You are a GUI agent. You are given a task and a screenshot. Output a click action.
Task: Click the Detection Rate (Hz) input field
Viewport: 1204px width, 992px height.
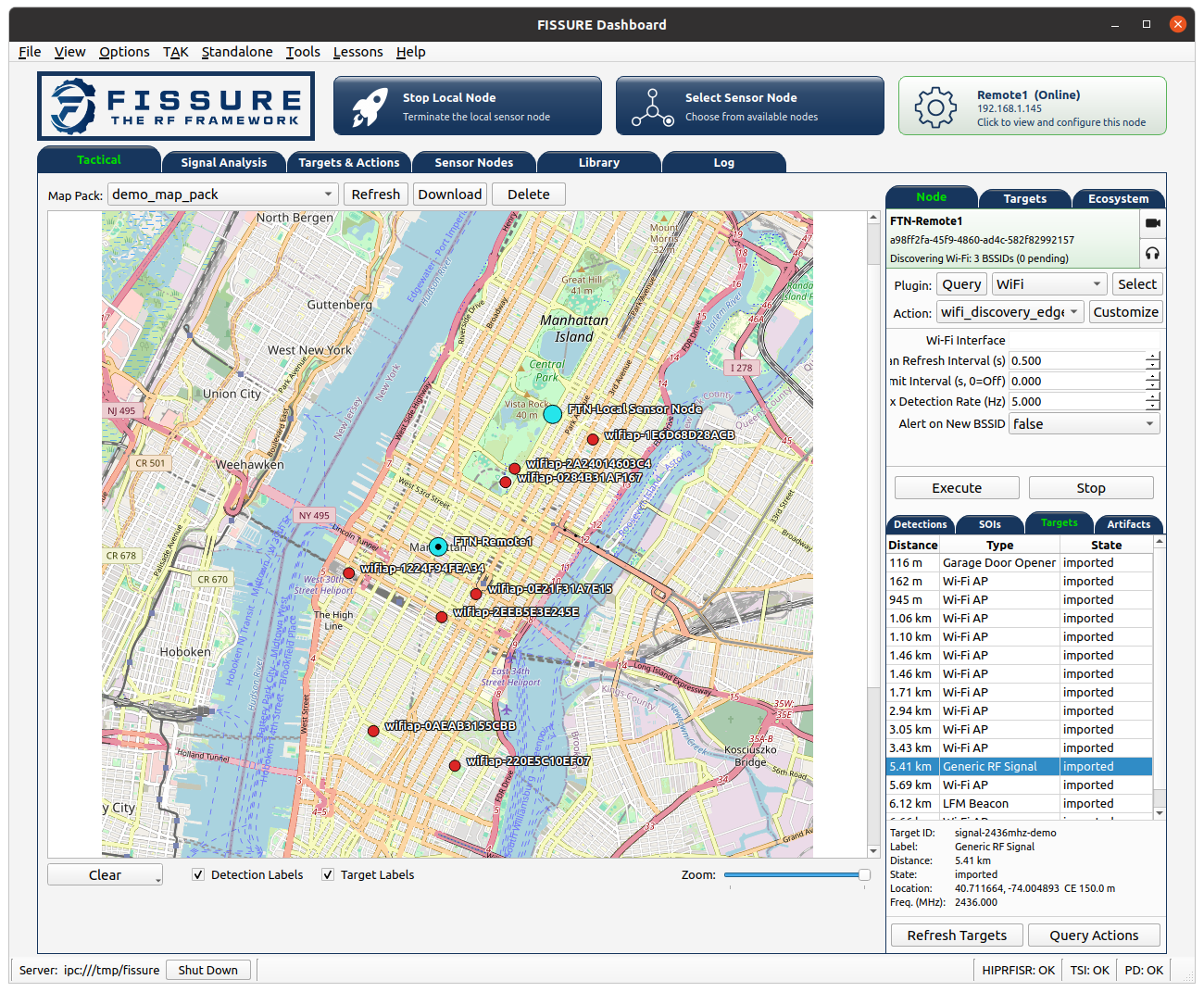click(1077, 401)
